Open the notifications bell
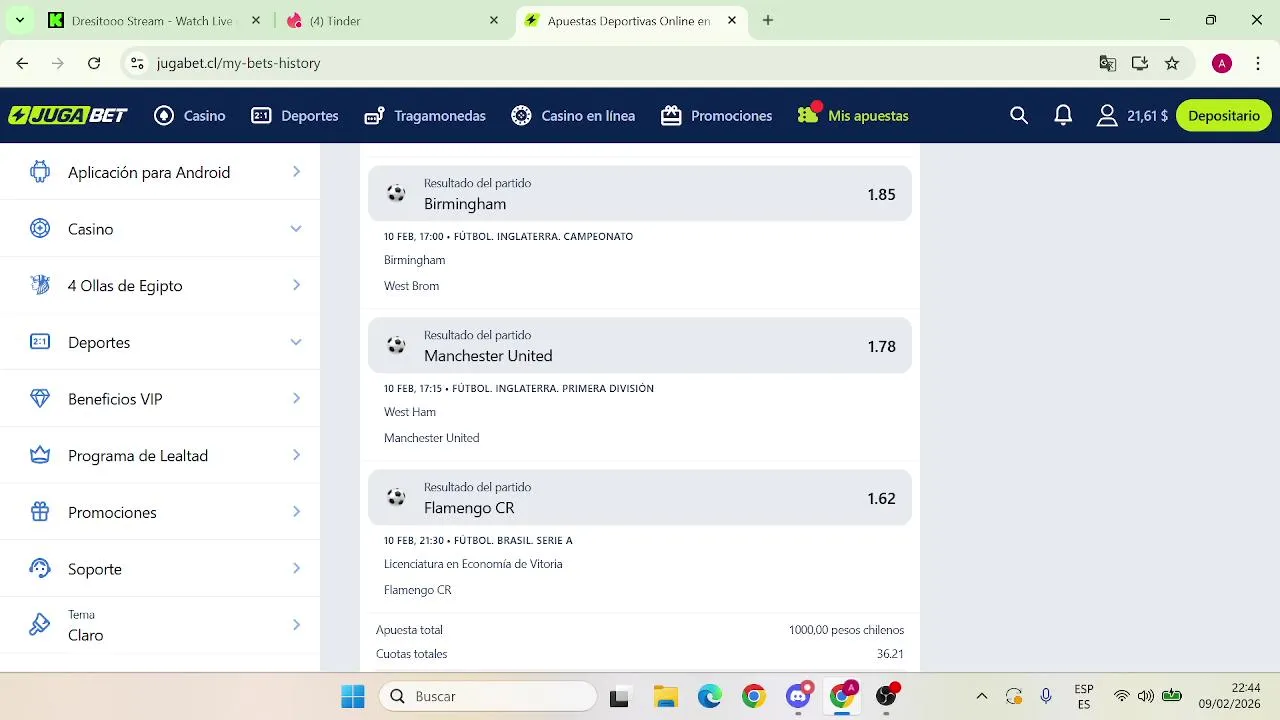Viewport: 1280px width, 720px height. coord(1063,116)
